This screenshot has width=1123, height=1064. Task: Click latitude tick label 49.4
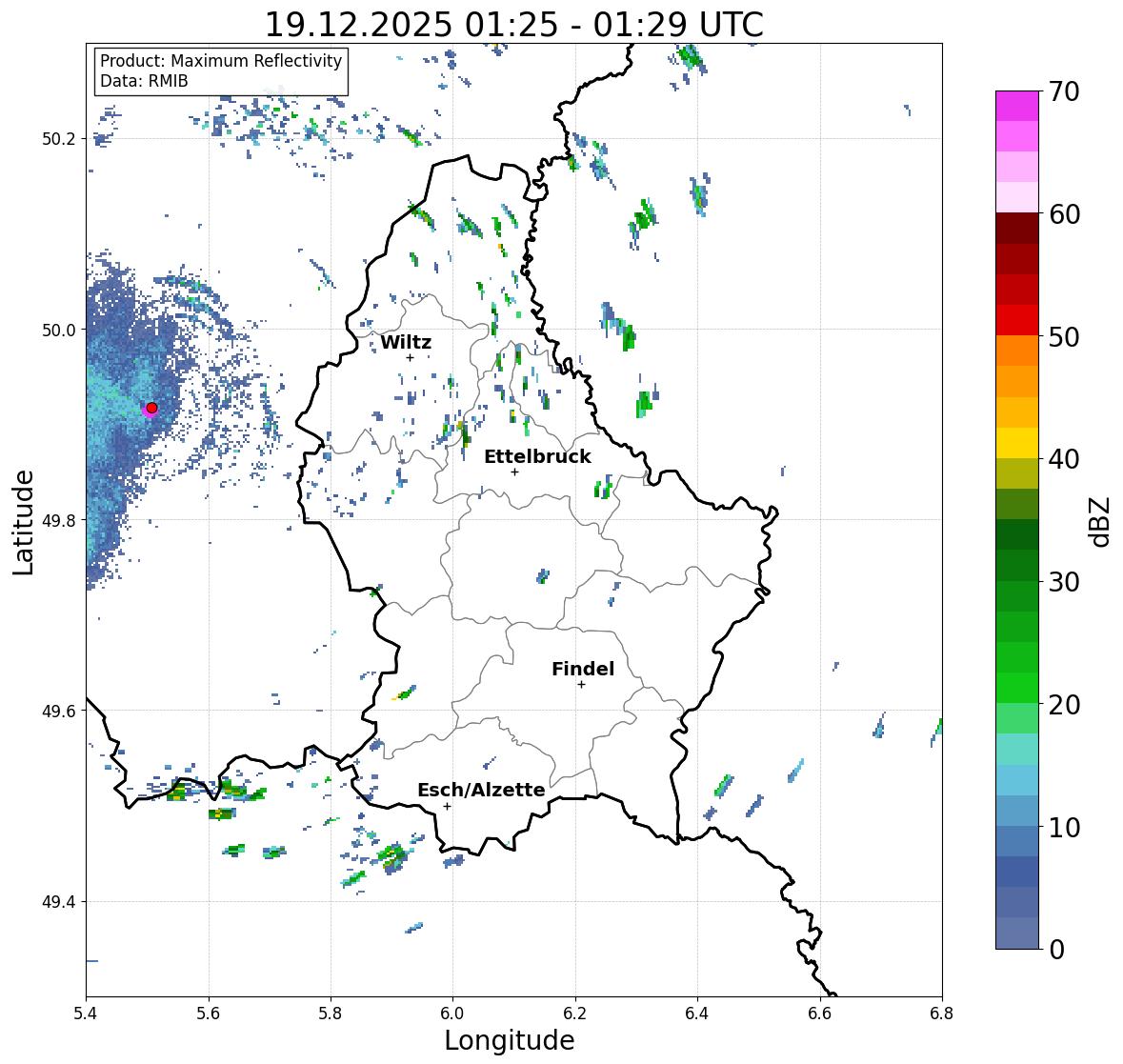pyautogui.click(x=58, y=902)
